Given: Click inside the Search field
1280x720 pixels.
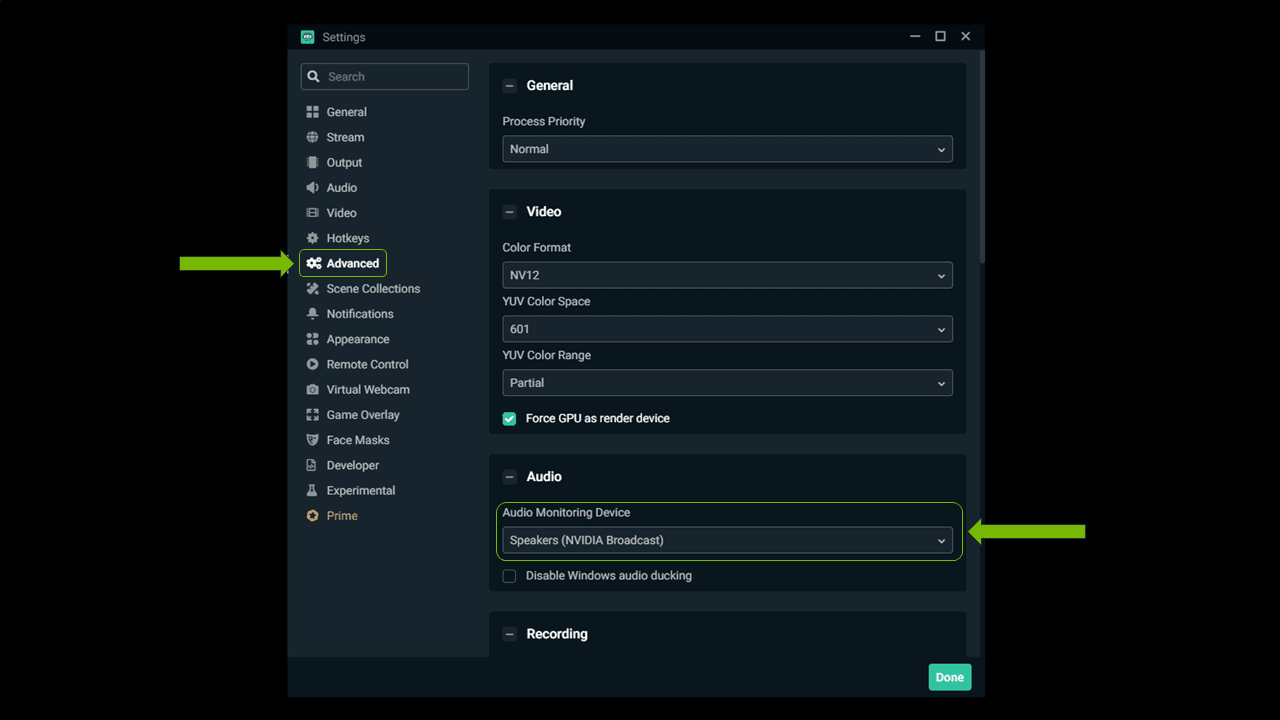Looking at the screenshot, I should click(385, 76).
